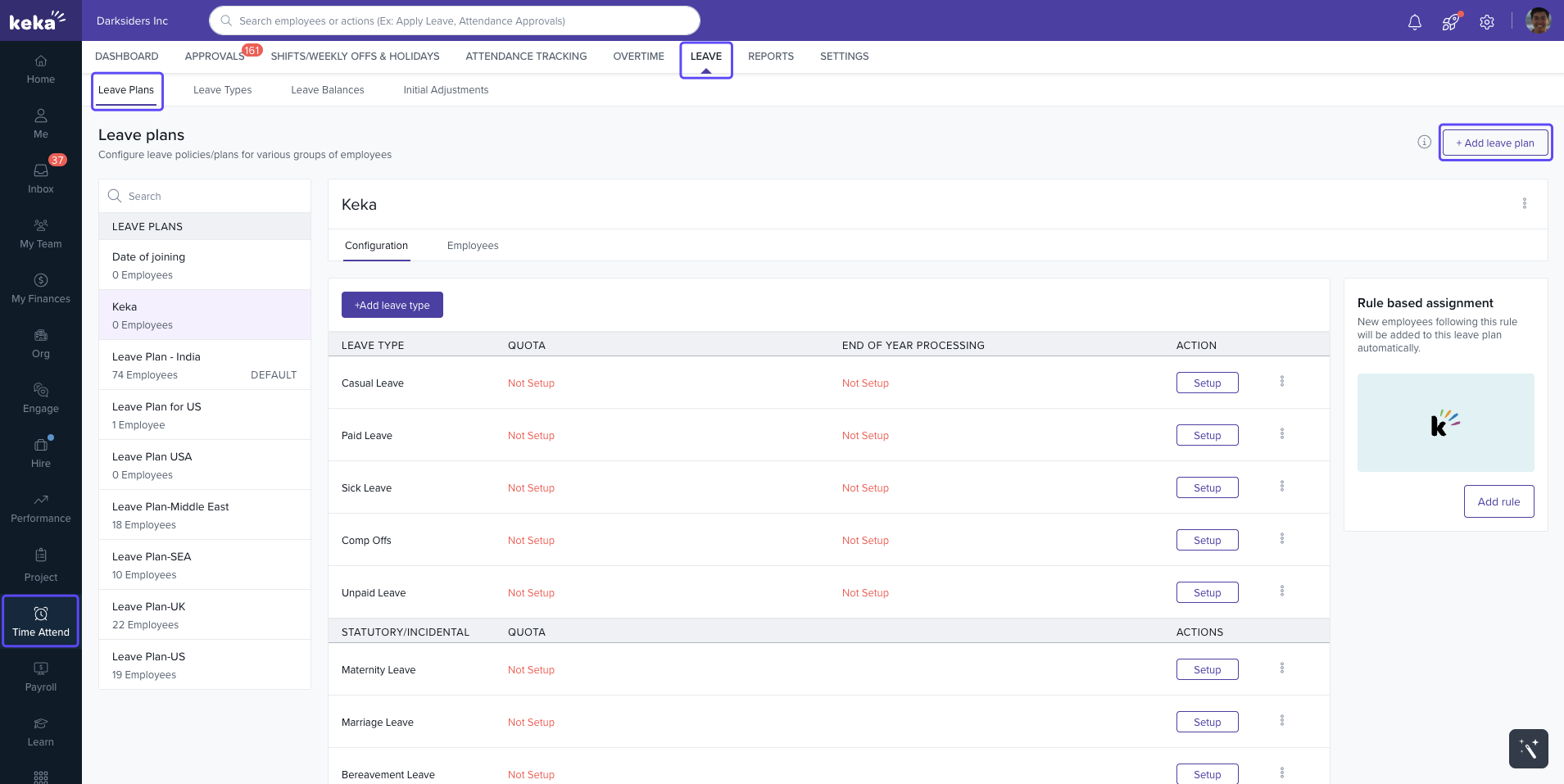This screenshot has width=1564, height=784.
Task: Click the +Add leave type button
Action: 392,305
